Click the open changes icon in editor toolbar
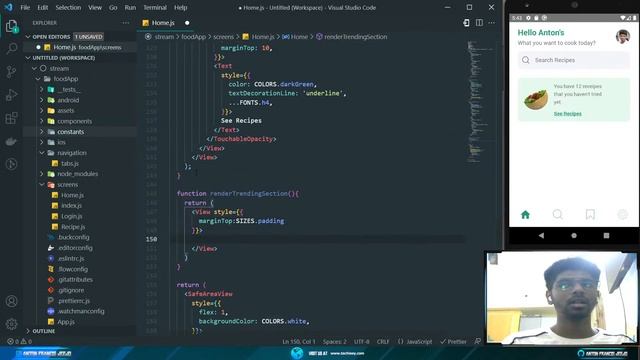This screenshot has height=360, width=640. [x=466, y=23]
